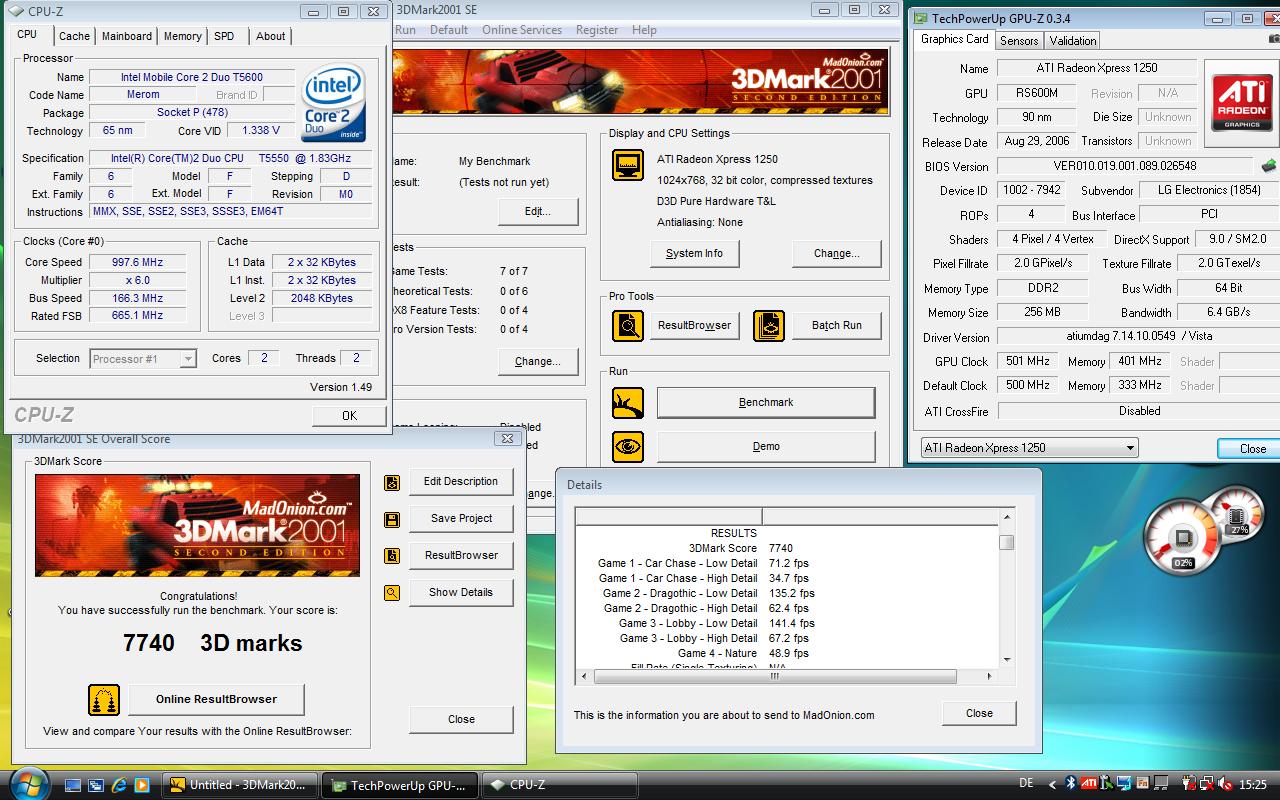Click the Details horizontal scrollbar right arrow

pos(990,677)
